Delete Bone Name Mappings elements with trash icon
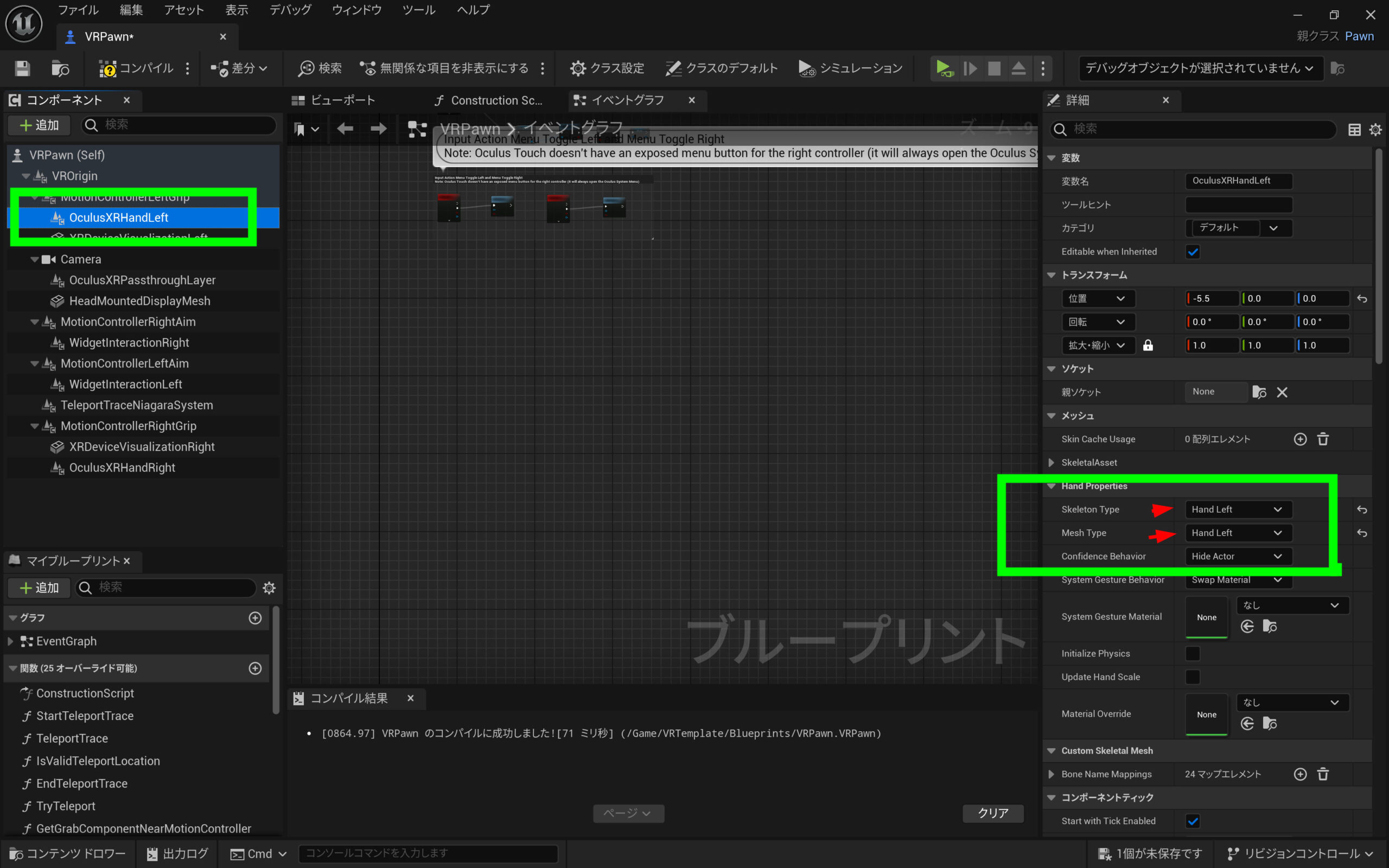1389x868 pixels. [1323, 774]
